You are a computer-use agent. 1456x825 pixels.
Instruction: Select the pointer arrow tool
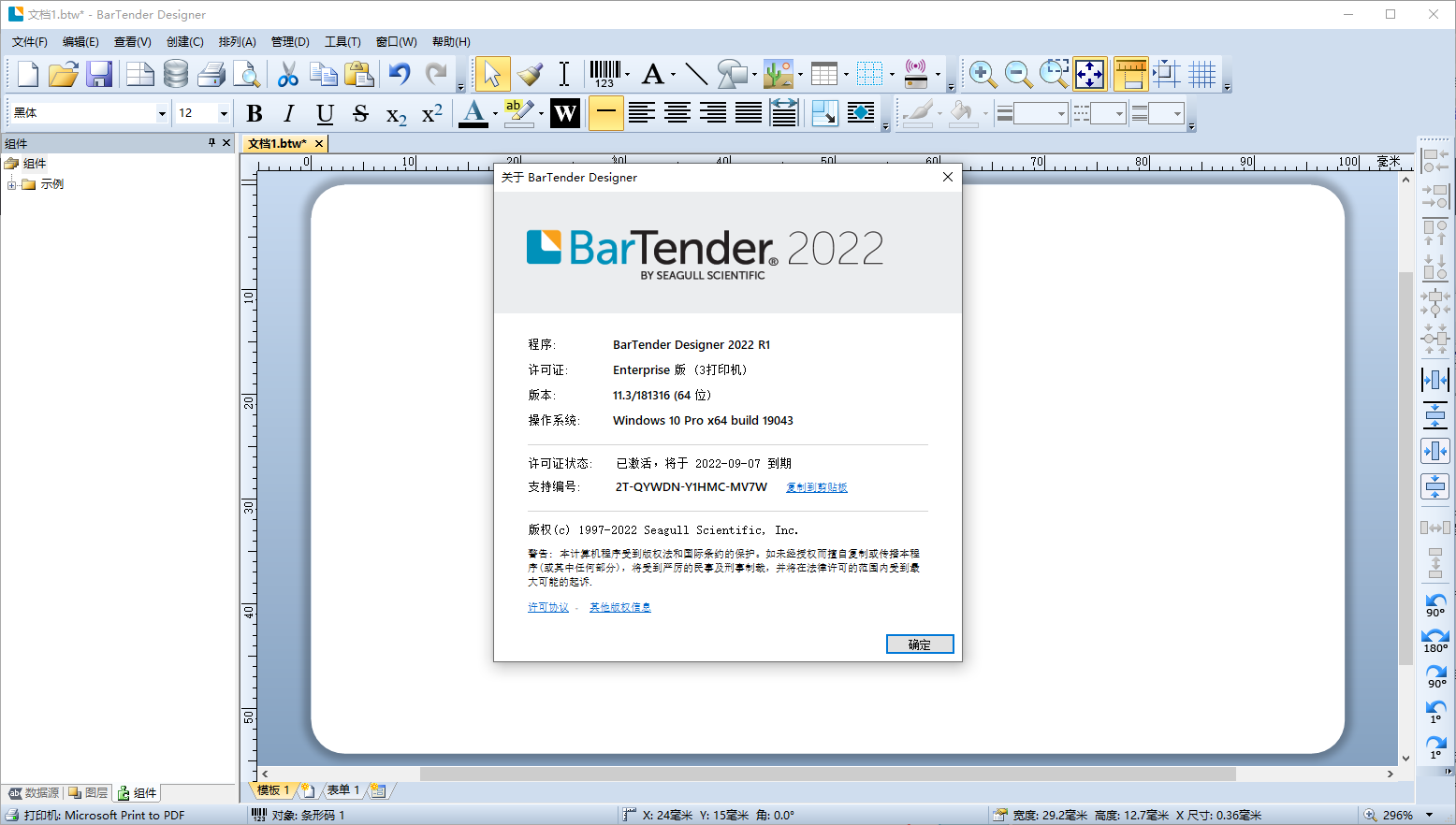492,74
